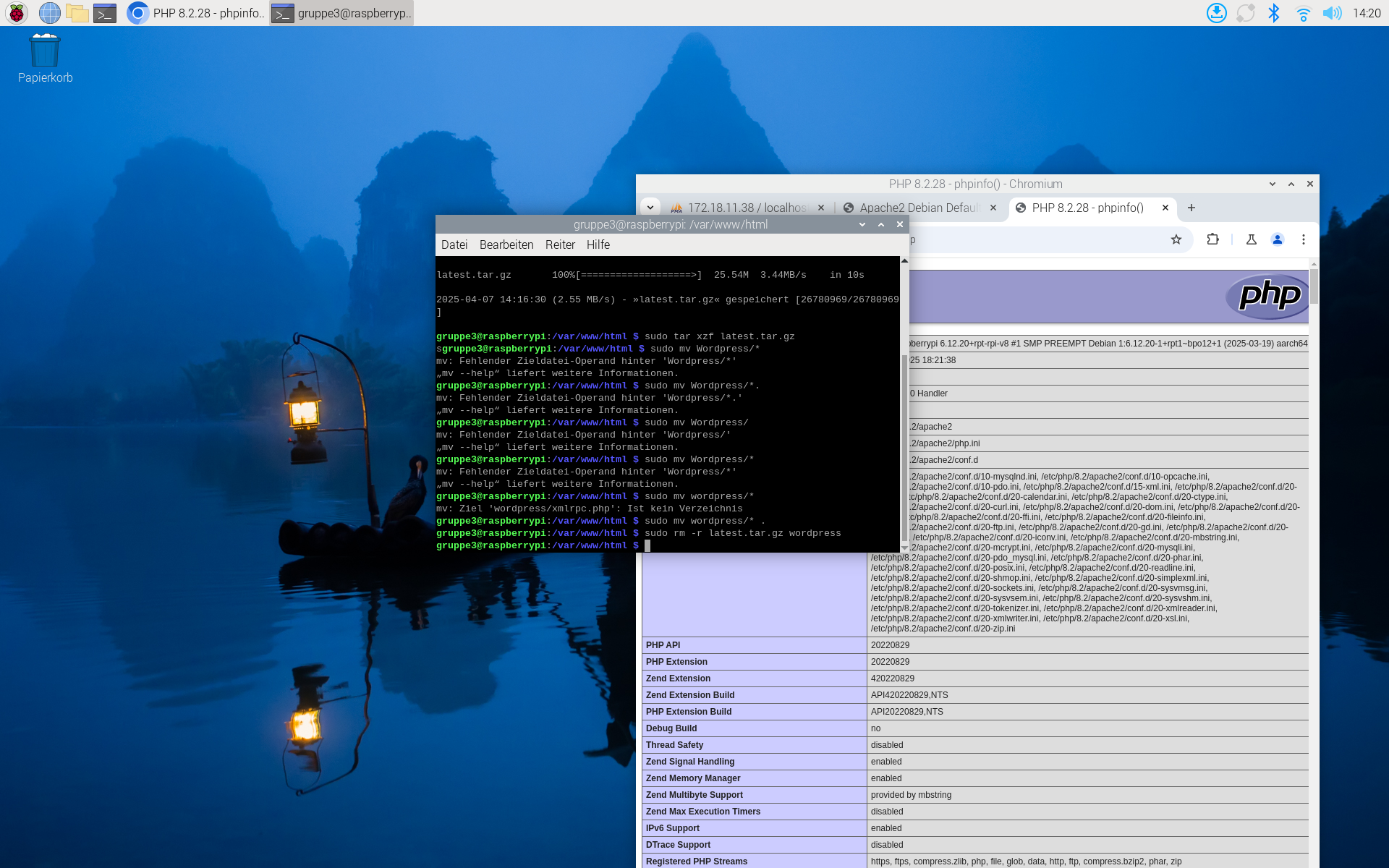Click the clock showing 14:20
1389x868 pixels.
[x=1367, y=13]
